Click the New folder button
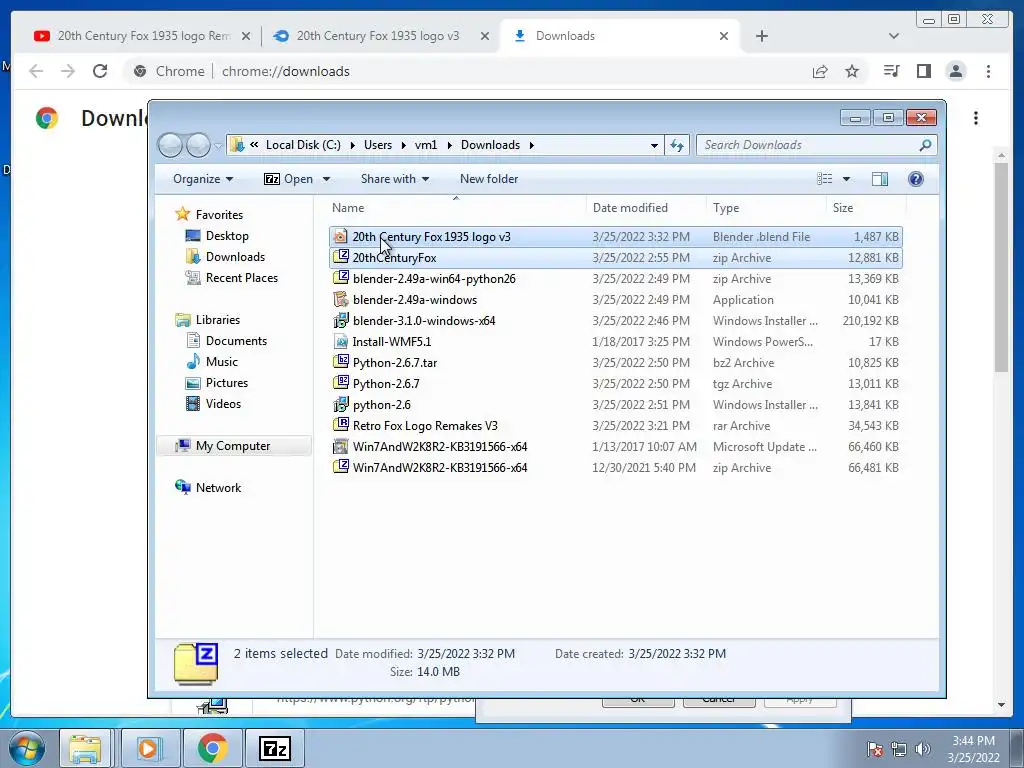Screen dimensions: 1024x768 (x=488, y=179)
